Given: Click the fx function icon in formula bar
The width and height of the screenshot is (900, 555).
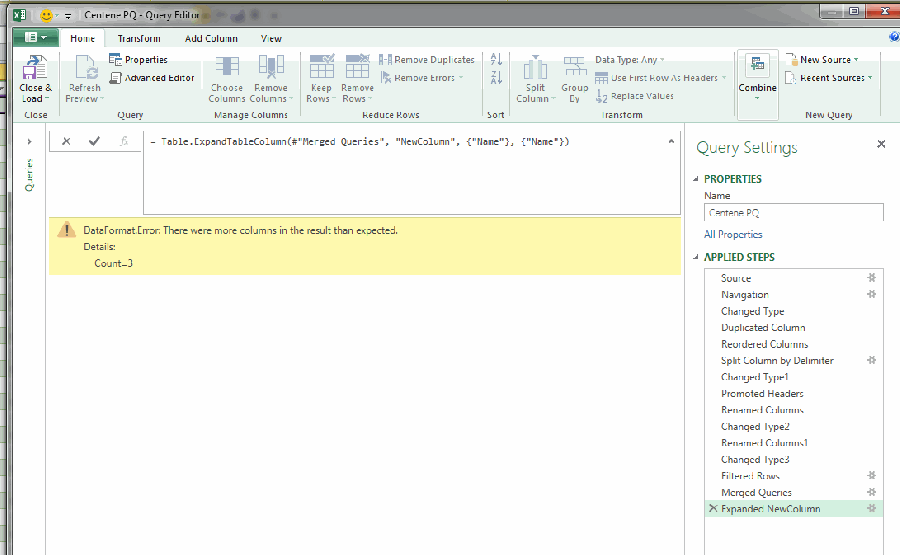Looking at the screenshot, I should click(123, 141).
